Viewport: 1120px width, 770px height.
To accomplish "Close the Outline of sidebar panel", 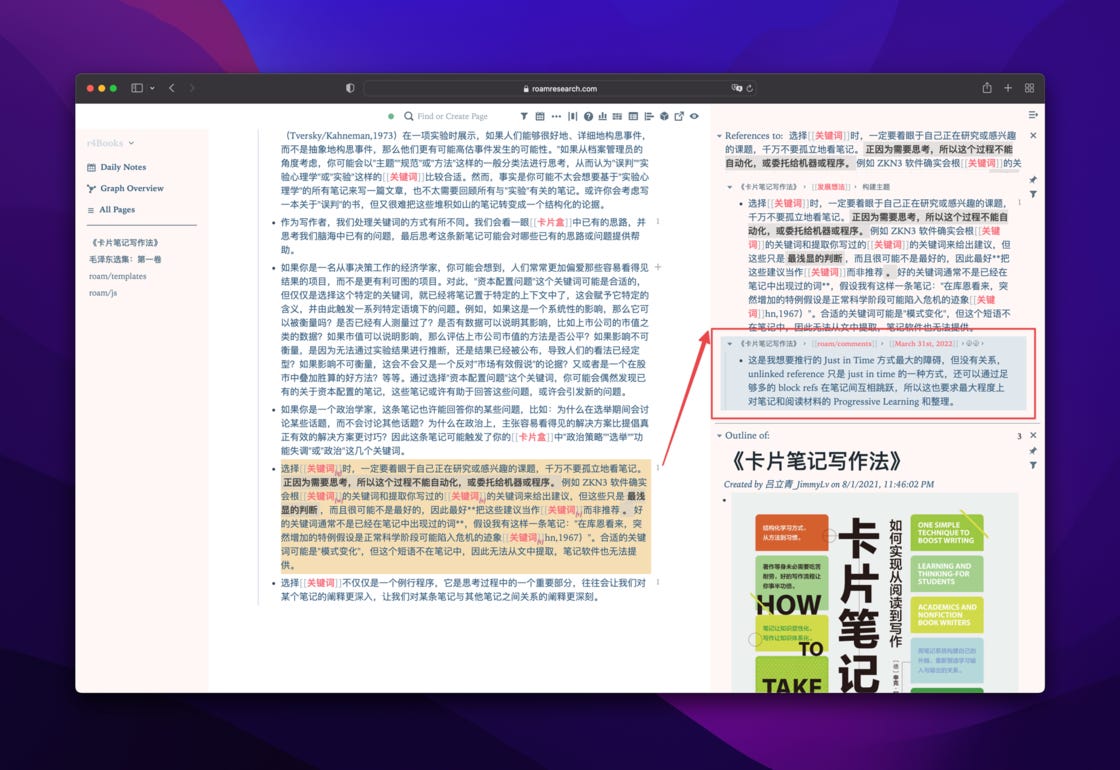I will [1033, 435].
